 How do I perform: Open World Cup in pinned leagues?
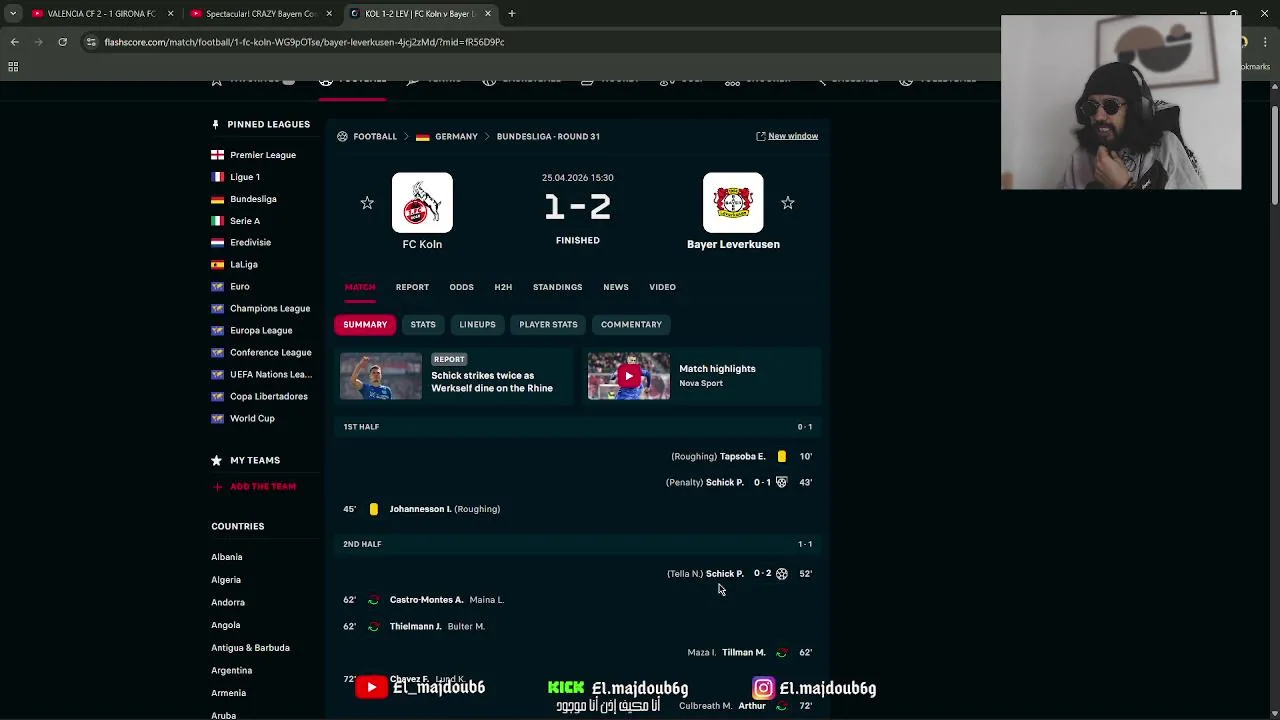pyautogui.click(x=252, y=418)
